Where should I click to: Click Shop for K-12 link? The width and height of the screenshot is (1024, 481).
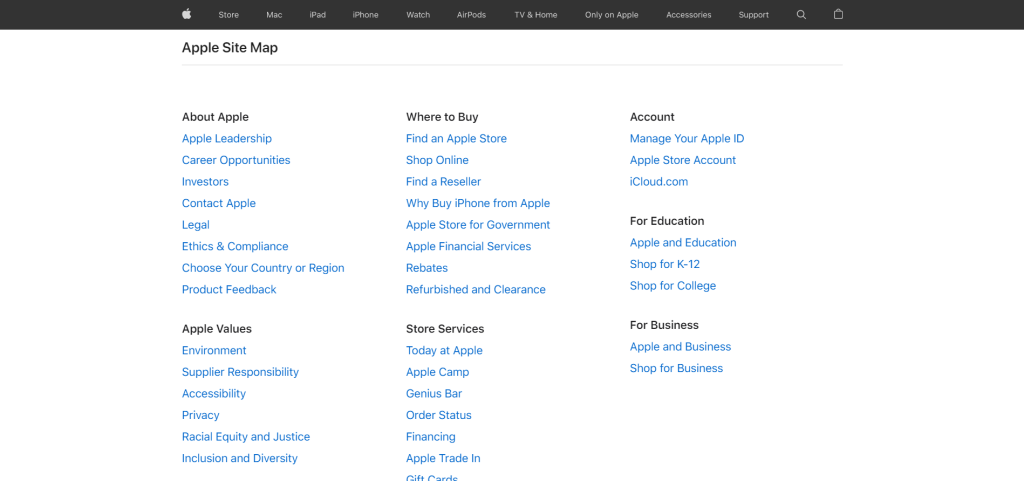click(x=665, y=264)
